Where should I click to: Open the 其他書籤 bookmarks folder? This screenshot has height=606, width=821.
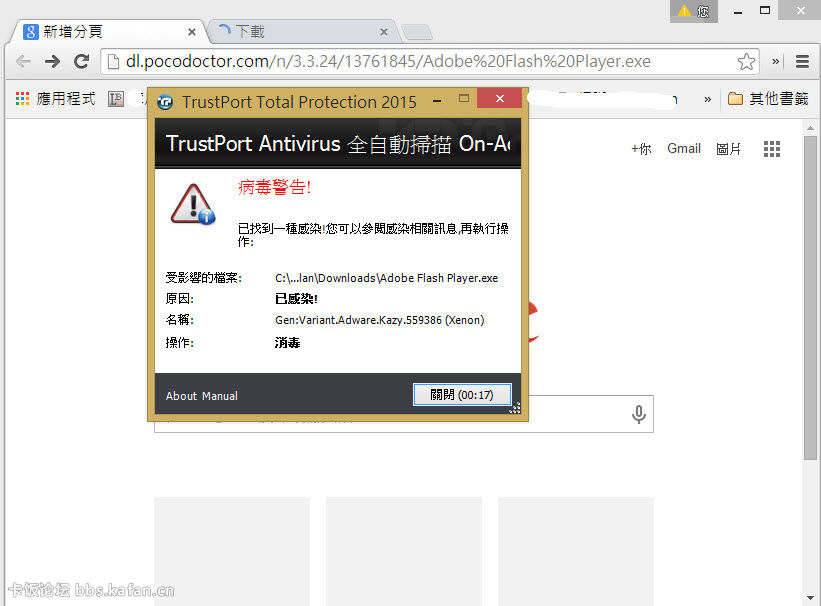click(x=767, y=99)
